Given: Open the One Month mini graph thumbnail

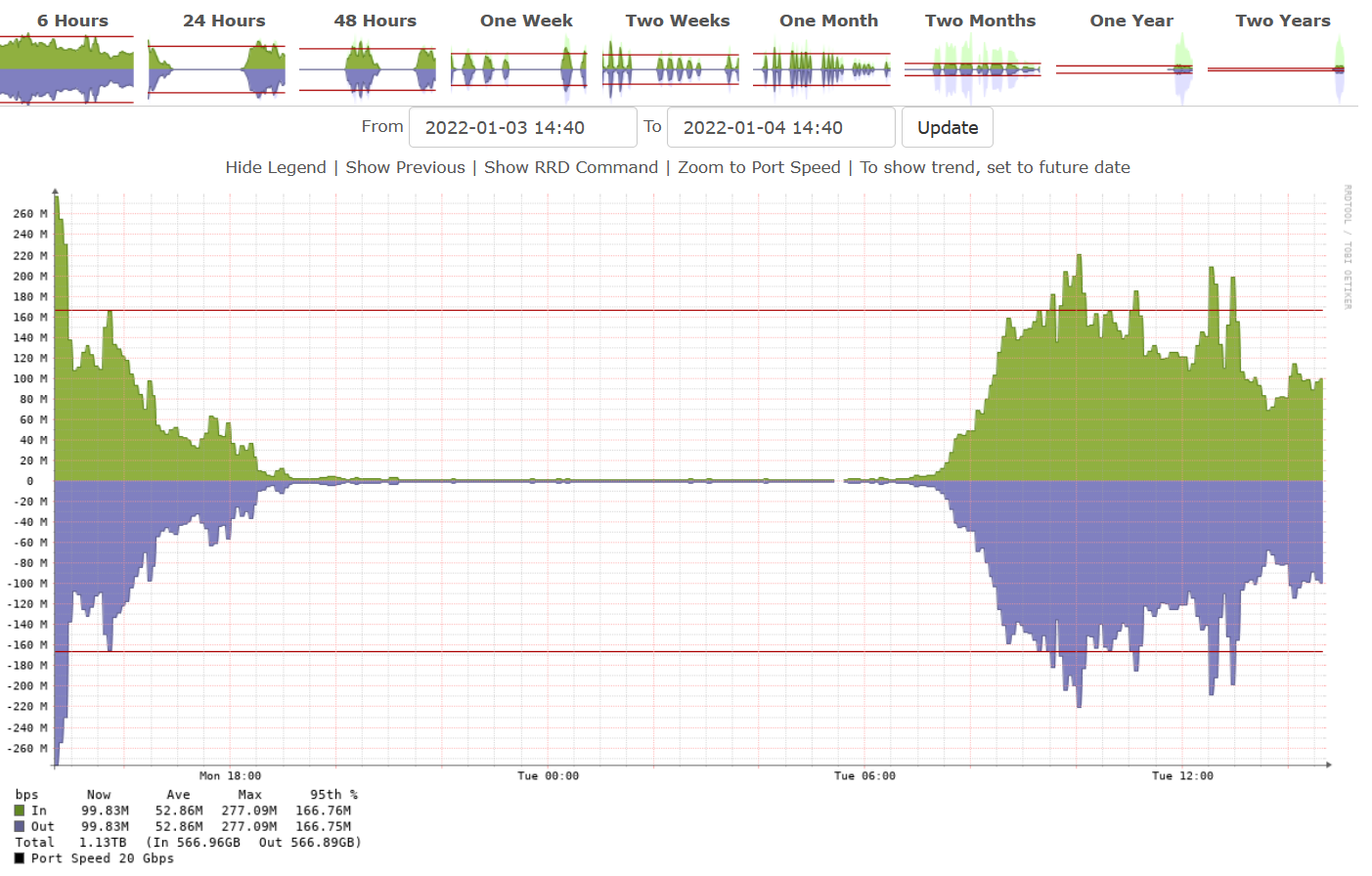Looking at the screenshot, I should 821,68.
